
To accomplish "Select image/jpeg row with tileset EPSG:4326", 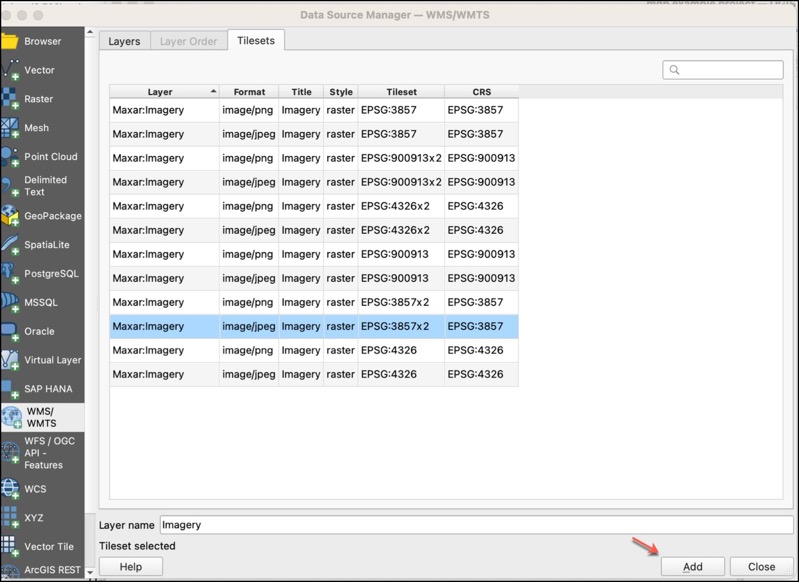I will 314,374.
